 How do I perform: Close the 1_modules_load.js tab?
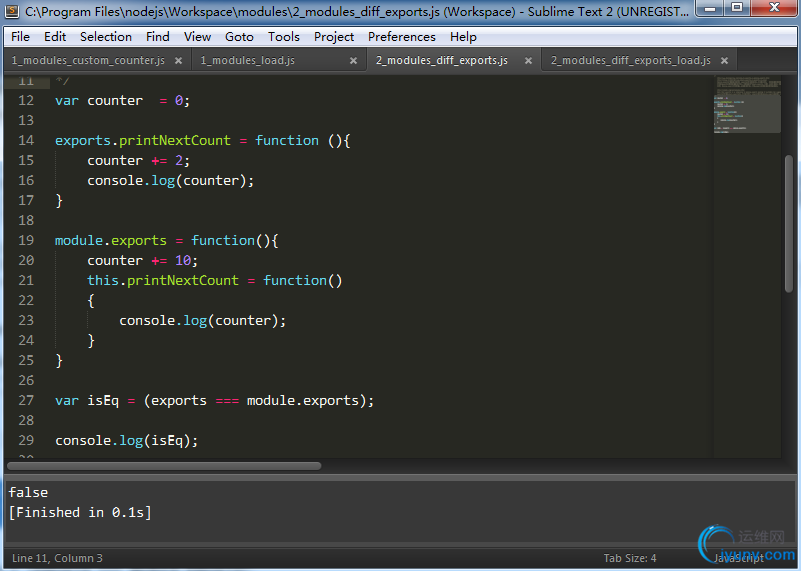click(353, 61)
